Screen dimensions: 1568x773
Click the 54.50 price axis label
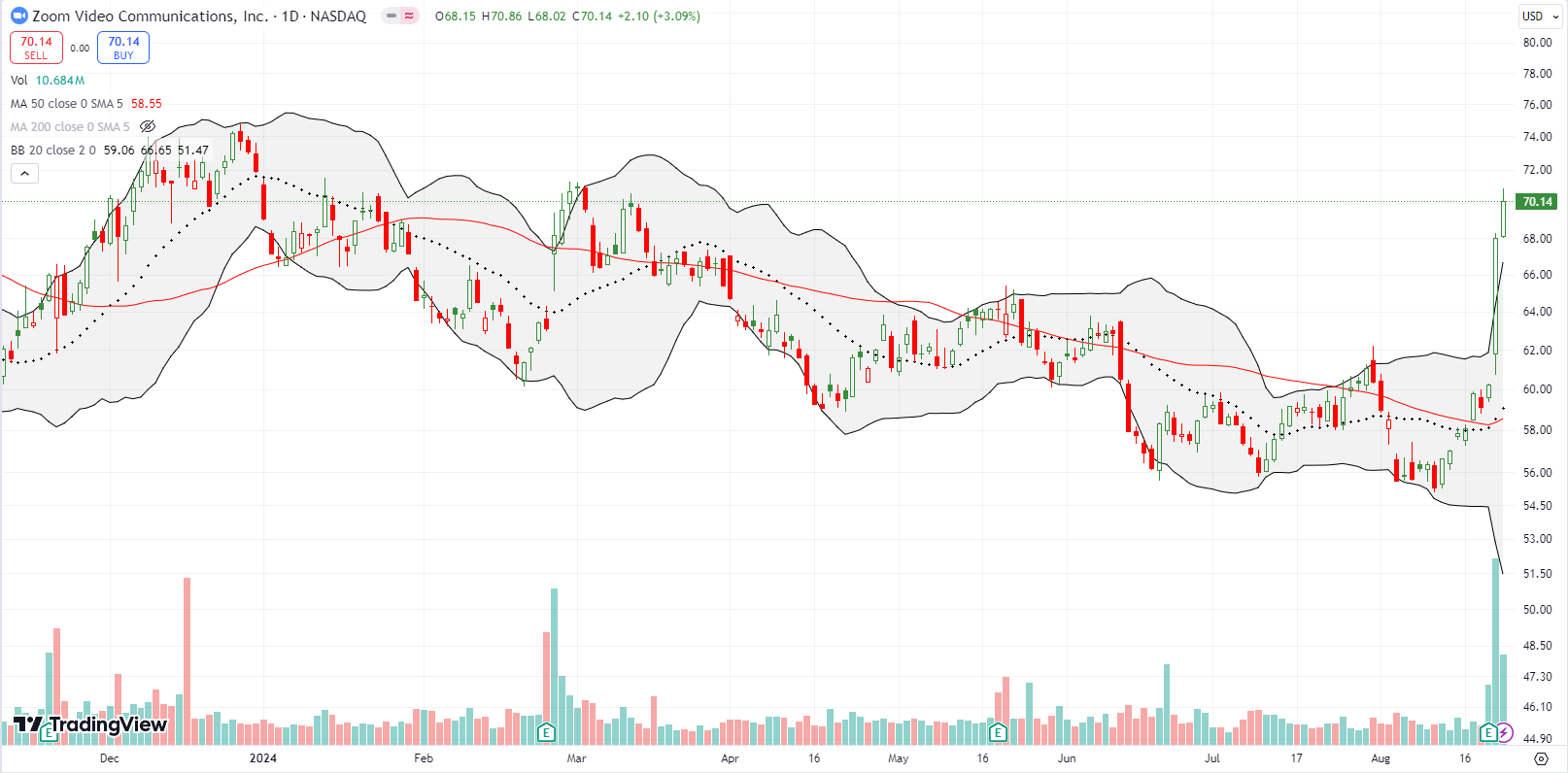[x=1537, y=506]
